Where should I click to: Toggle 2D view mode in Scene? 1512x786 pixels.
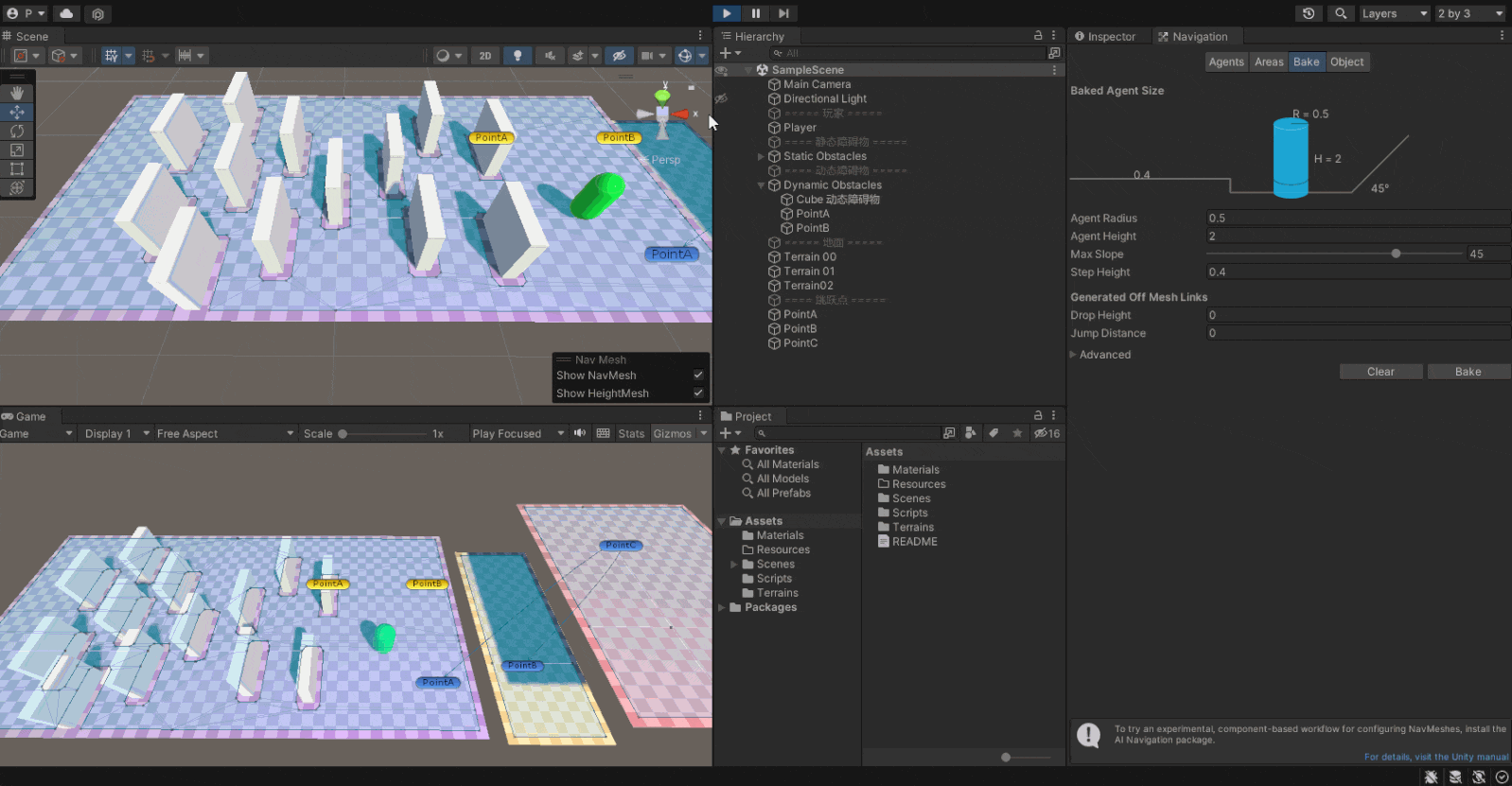484,56
